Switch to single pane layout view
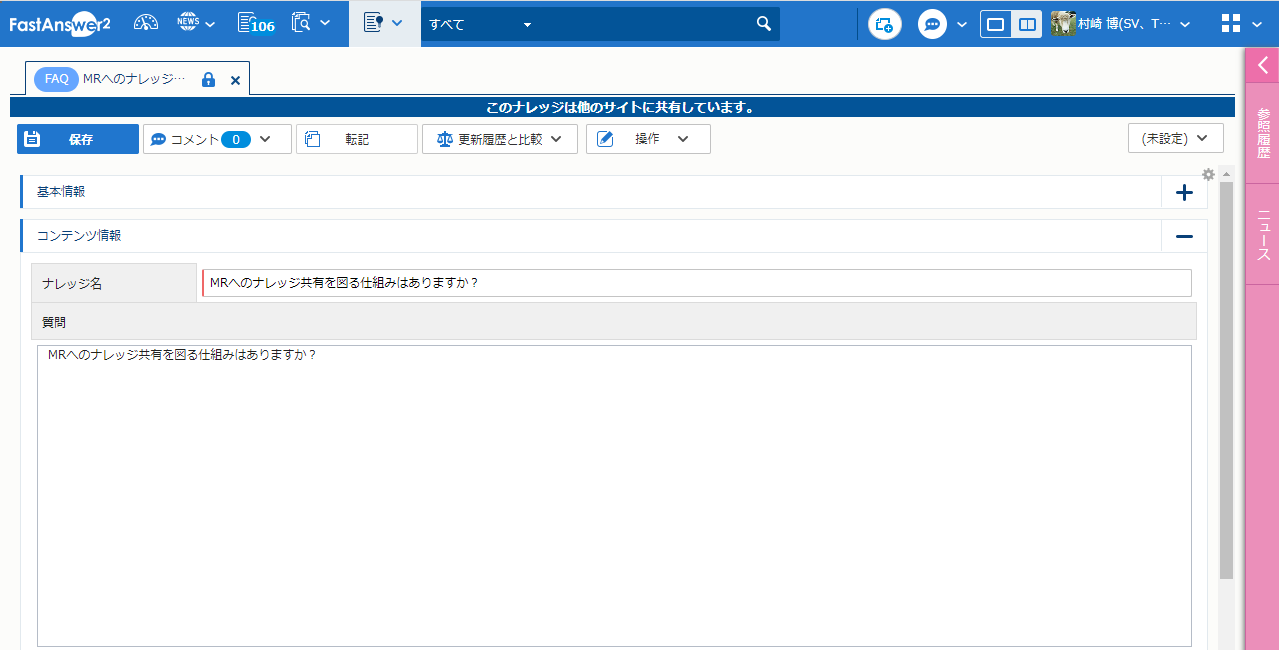The image size is (1279, 650). click(x=995, y=24)
